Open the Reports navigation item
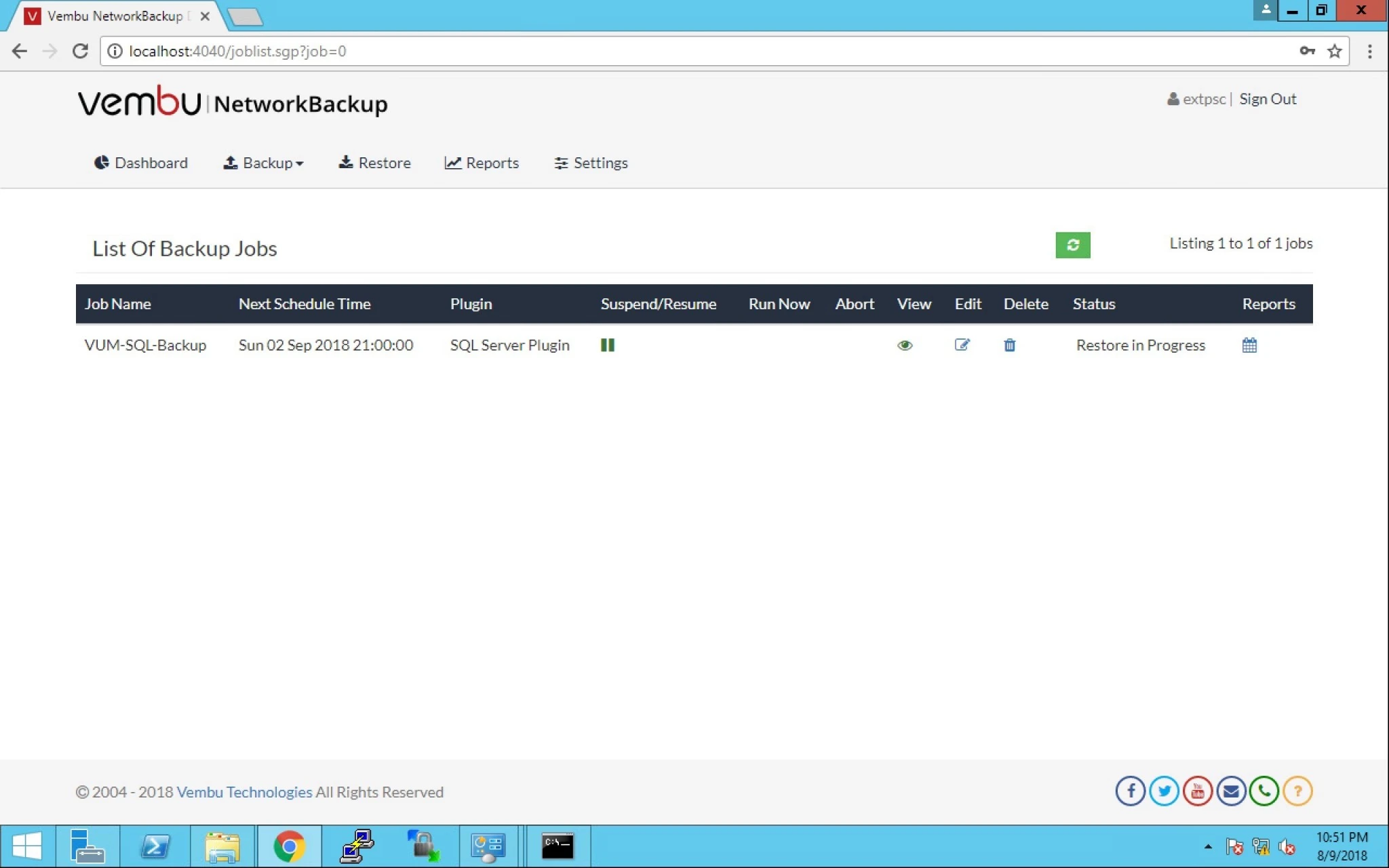The height and width of the screenshot is (868, 1389). (x=482, y=163)
